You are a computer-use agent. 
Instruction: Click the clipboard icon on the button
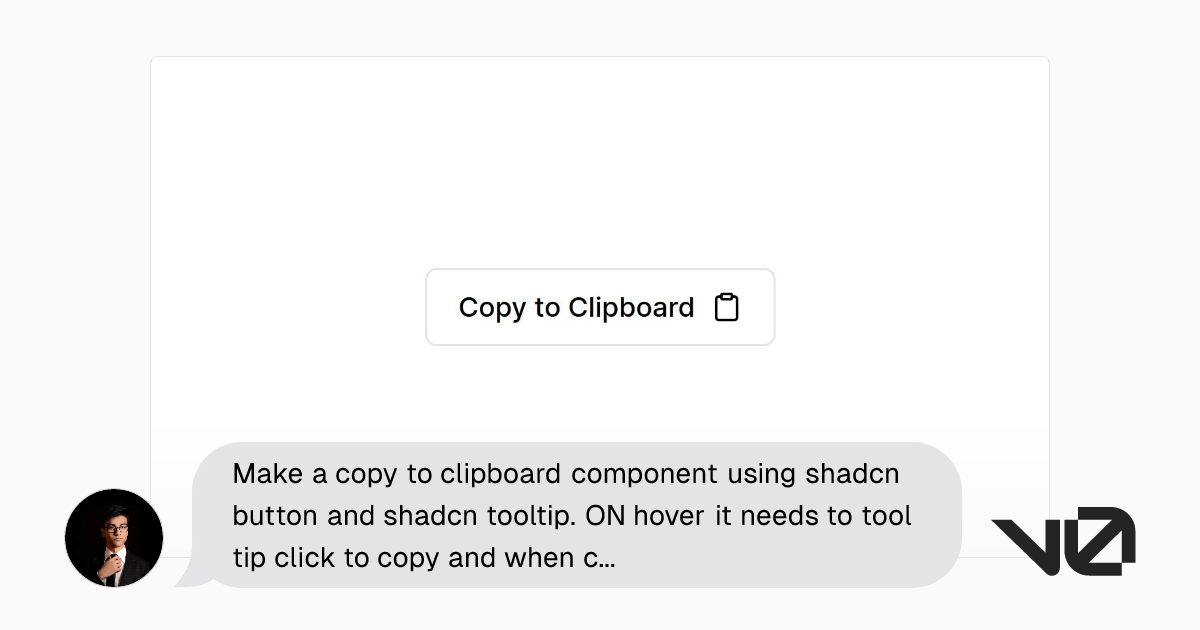point(728,307)
